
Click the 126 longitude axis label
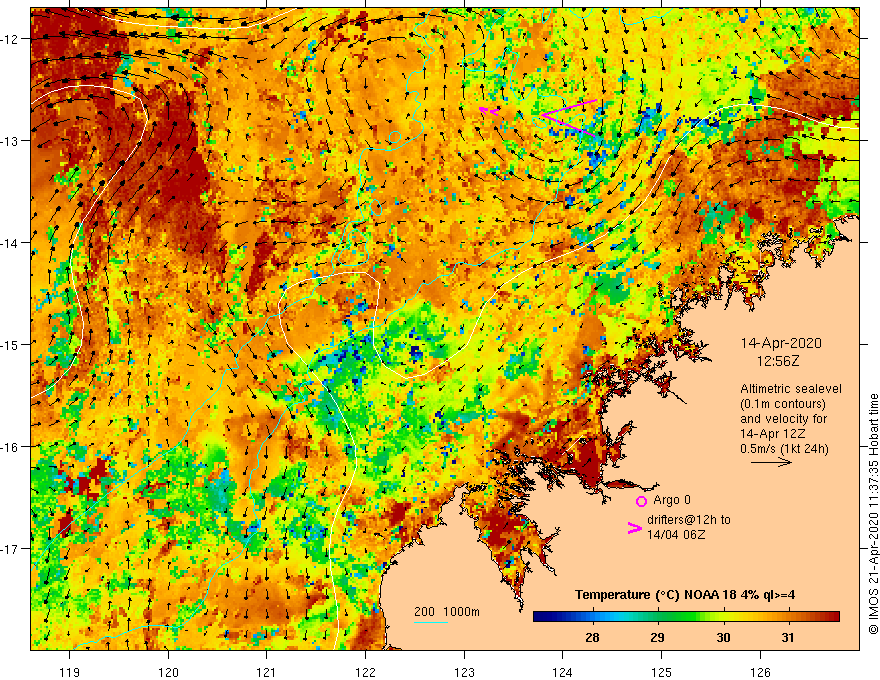(x=760, y=672)
